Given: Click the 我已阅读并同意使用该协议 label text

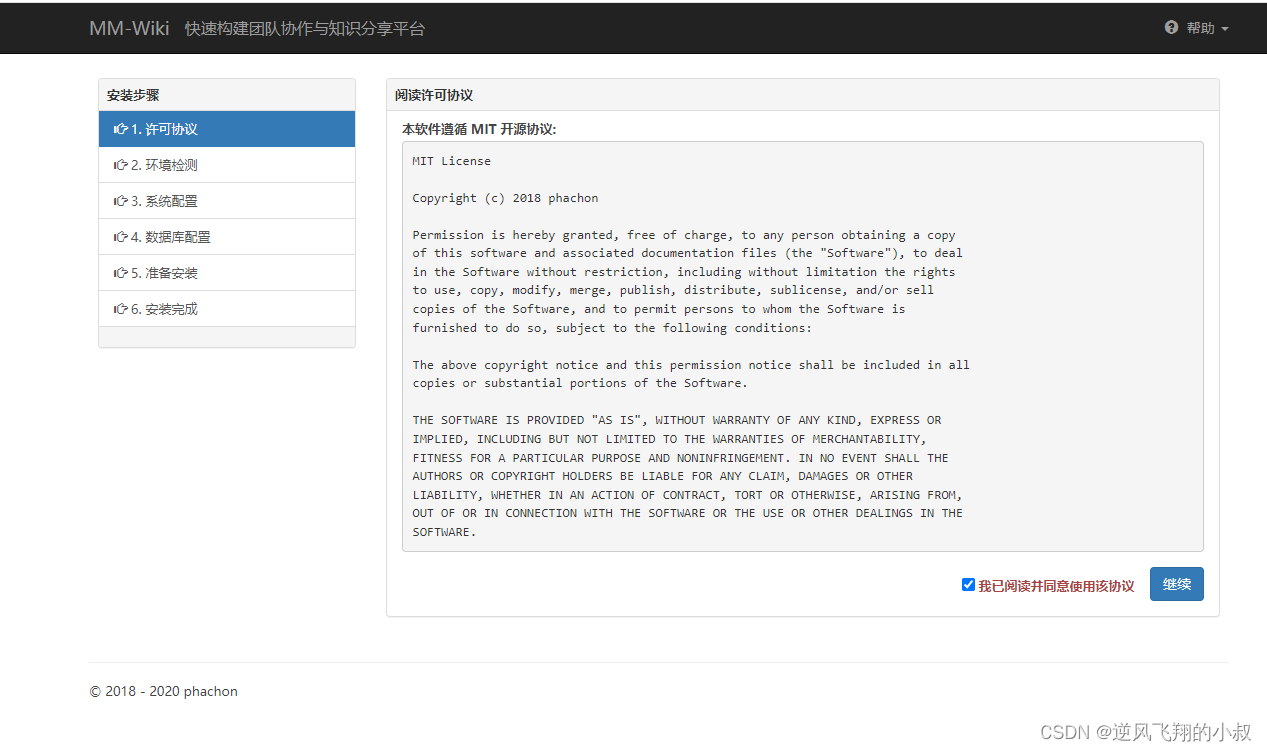Looking at the screenshot, I should coord(1056,586).
